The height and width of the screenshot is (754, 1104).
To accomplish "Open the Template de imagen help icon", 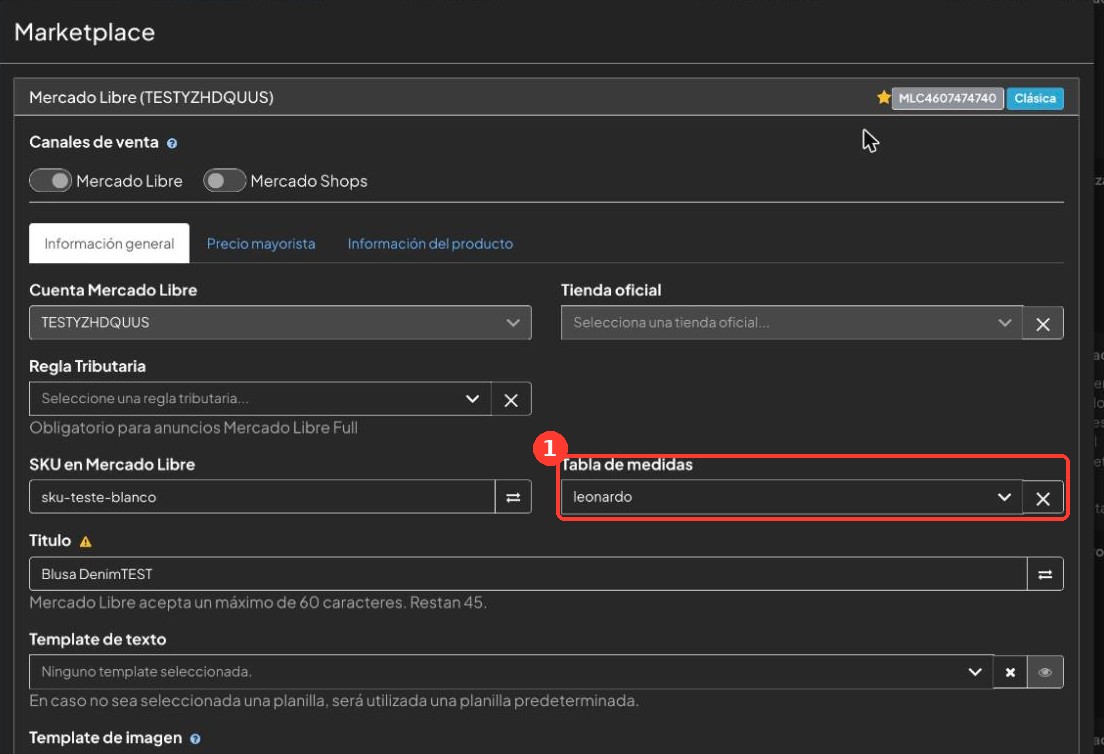I will click(x=195, y=739).
